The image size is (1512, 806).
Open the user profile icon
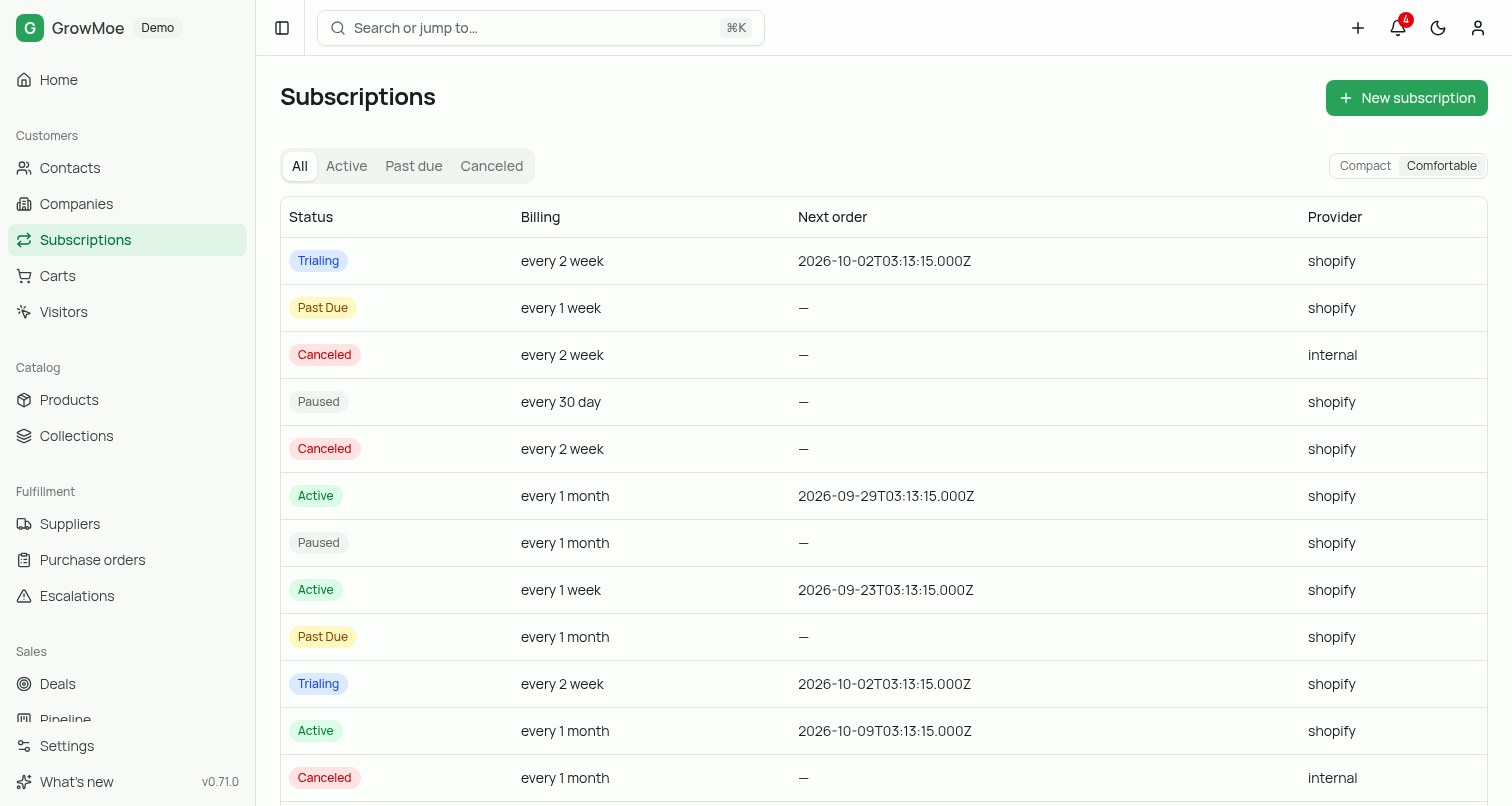[x=1478, y=28]
